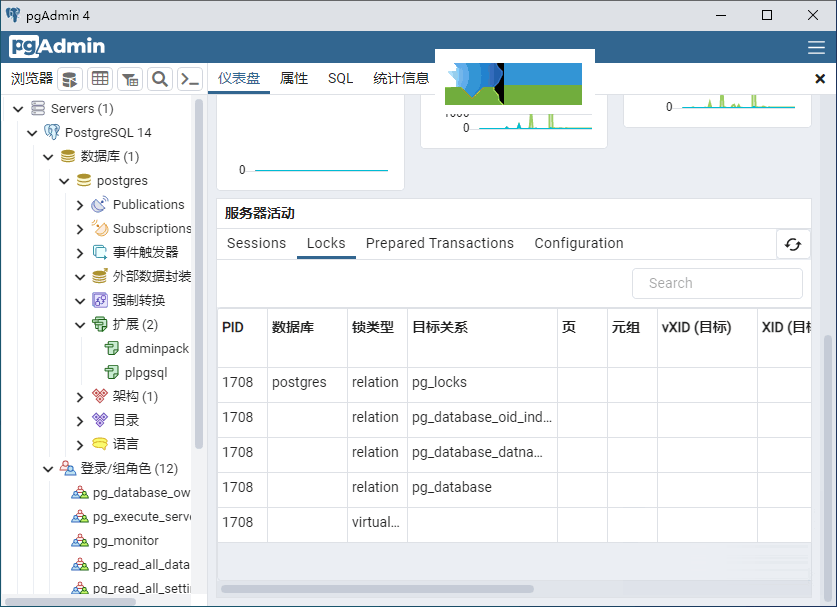This screenshot has width=837, height=607.
Task: Click the filtered rows toolbar icon
Action: [x=130, y=79]
